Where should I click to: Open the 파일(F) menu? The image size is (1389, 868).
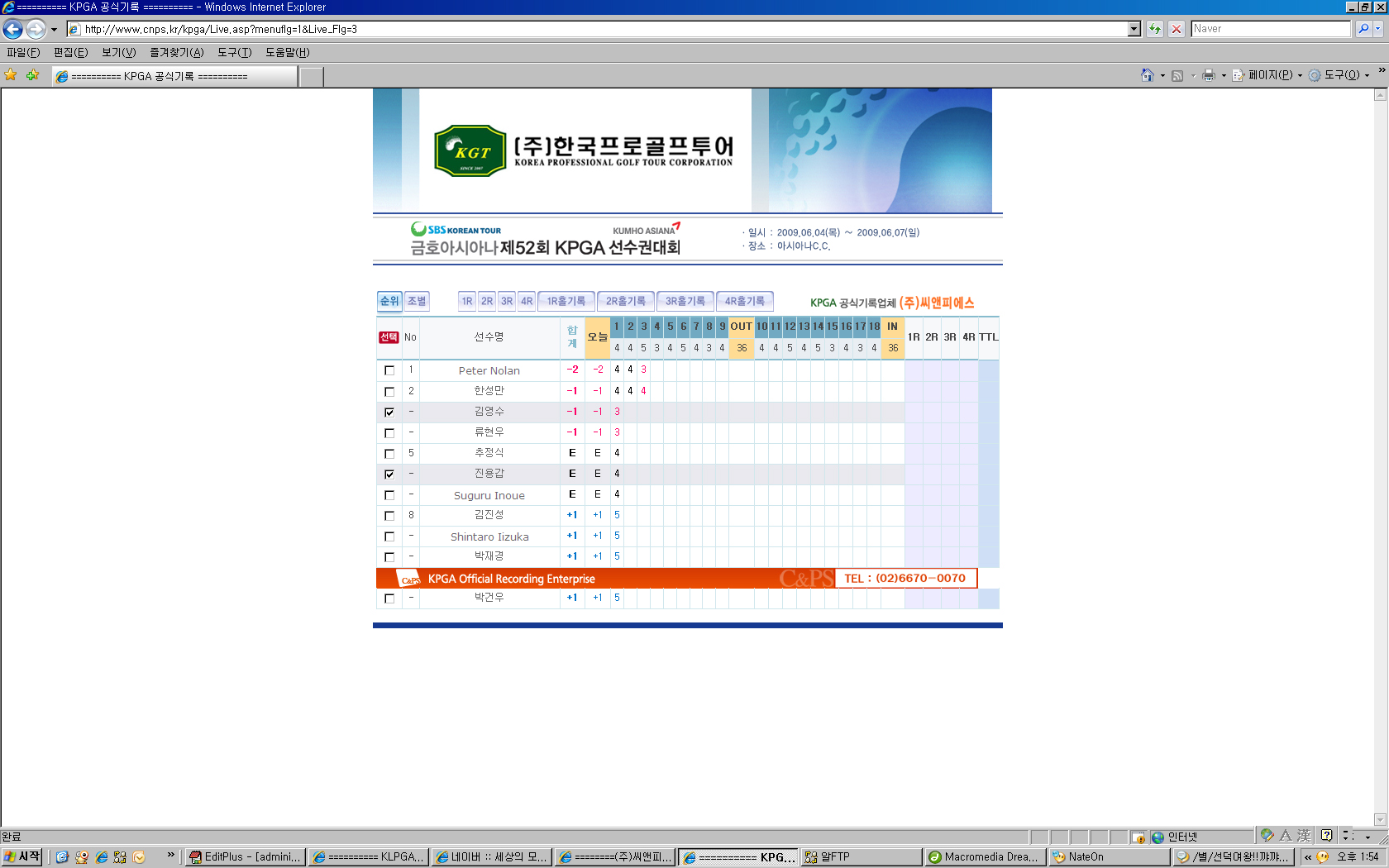tap(23, 52)
